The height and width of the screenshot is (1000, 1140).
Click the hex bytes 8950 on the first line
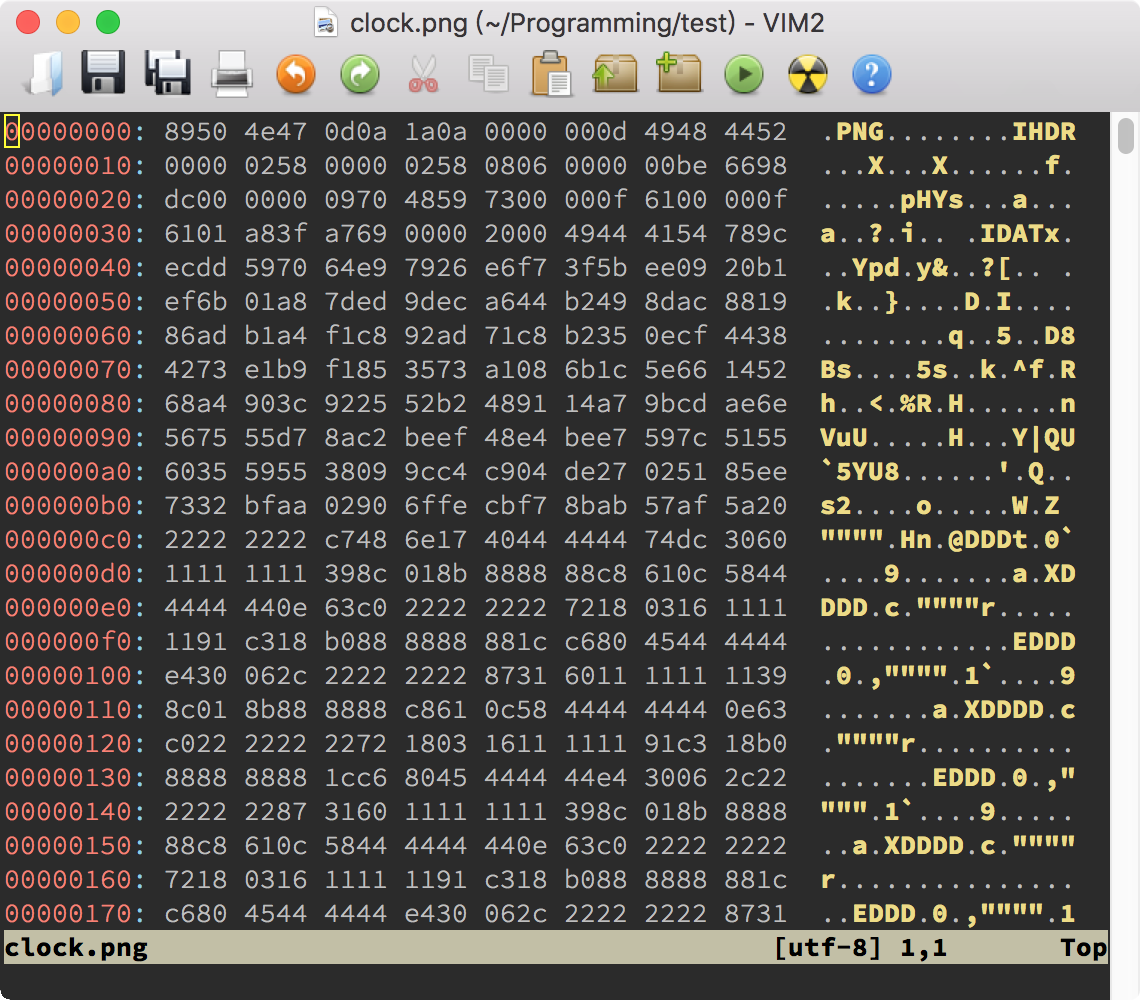pyautogui.click(x=195, y=132)
